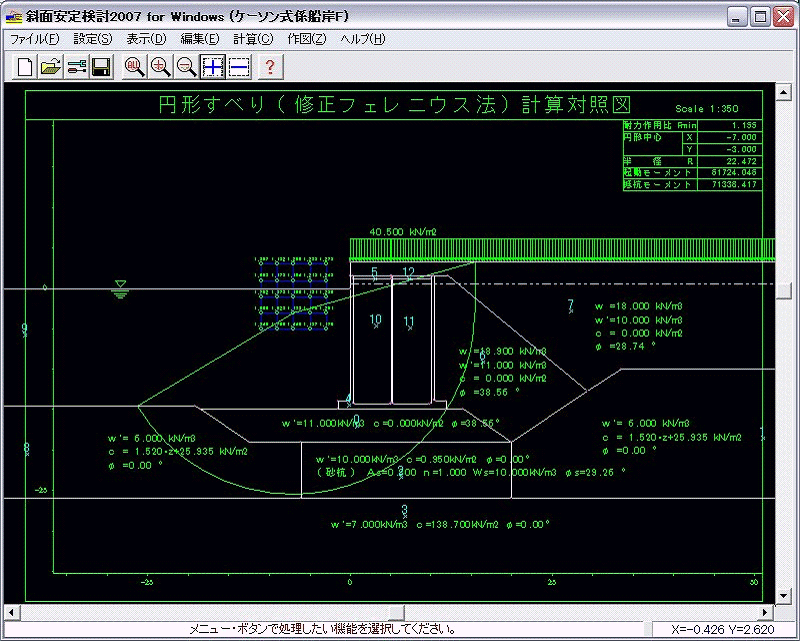This screenshot has height=641, width=800.
Task: Open the 計算(C) menu
Action: [252, 39]
